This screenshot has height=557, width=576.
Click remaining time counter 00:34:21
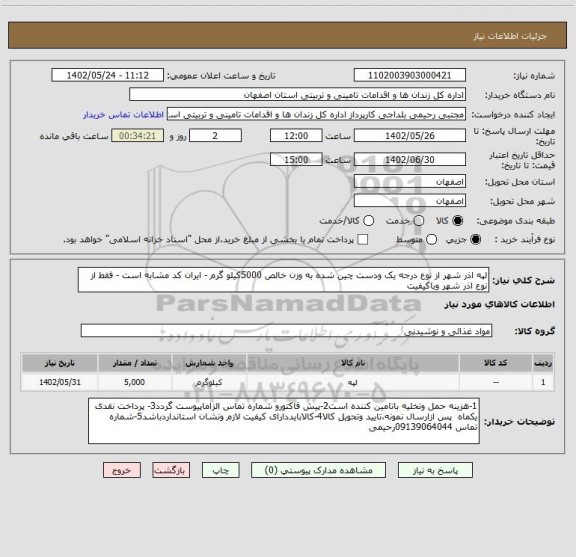pos(137,136)
